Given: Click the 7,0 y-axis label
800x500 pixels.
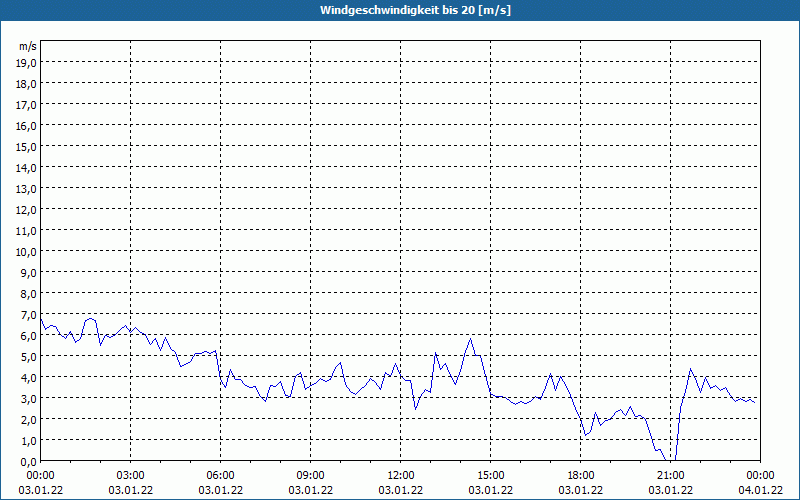Looking at the screenshot, I should click(x=28, y=315).
